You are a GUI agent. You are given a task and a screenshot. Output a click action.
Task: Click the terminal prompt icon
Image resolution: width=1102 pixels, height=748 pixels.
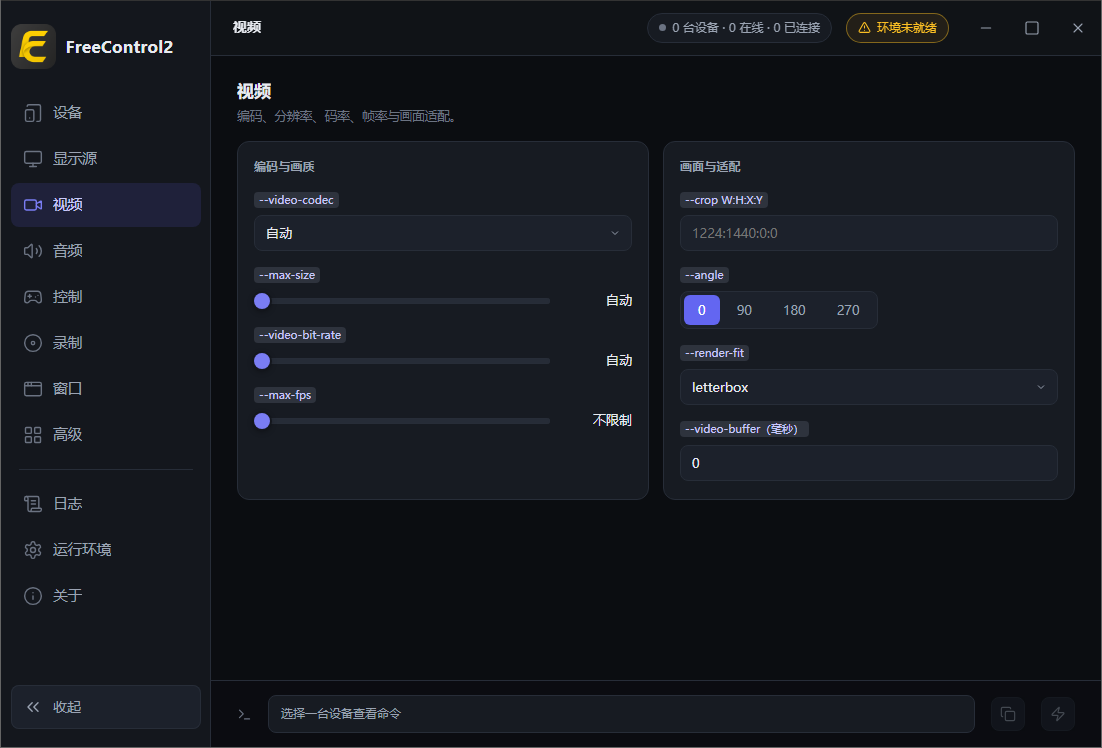coord(244,714)
